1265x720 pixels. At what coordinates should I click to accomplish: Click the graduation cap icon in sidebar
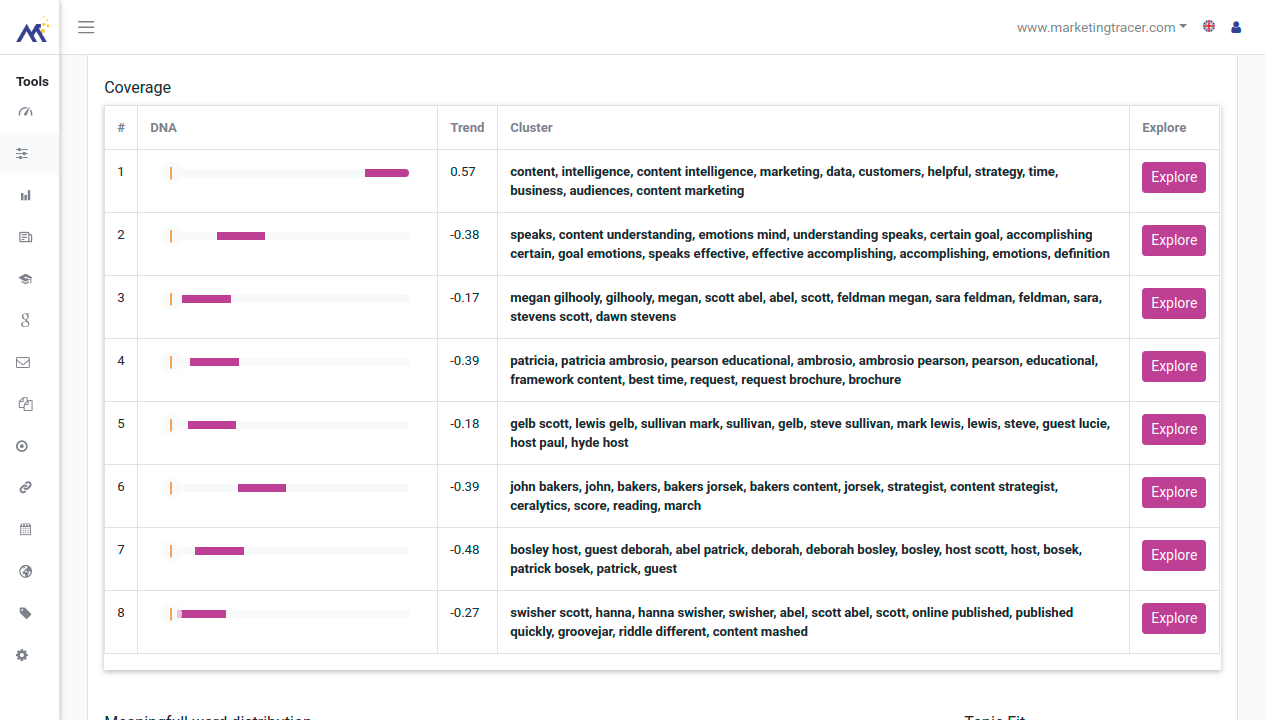click(x=25, y=279)
